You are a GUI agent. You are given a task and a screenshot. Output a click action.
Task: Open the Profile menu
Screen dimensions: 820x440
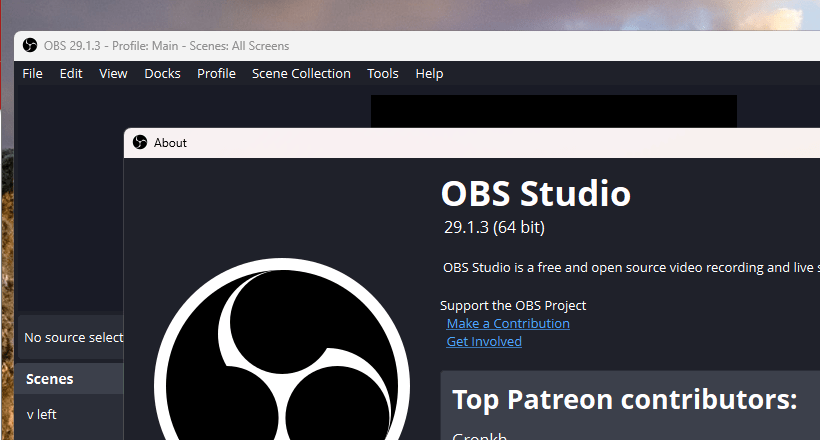pyautogui.click(x=216, y=74)
